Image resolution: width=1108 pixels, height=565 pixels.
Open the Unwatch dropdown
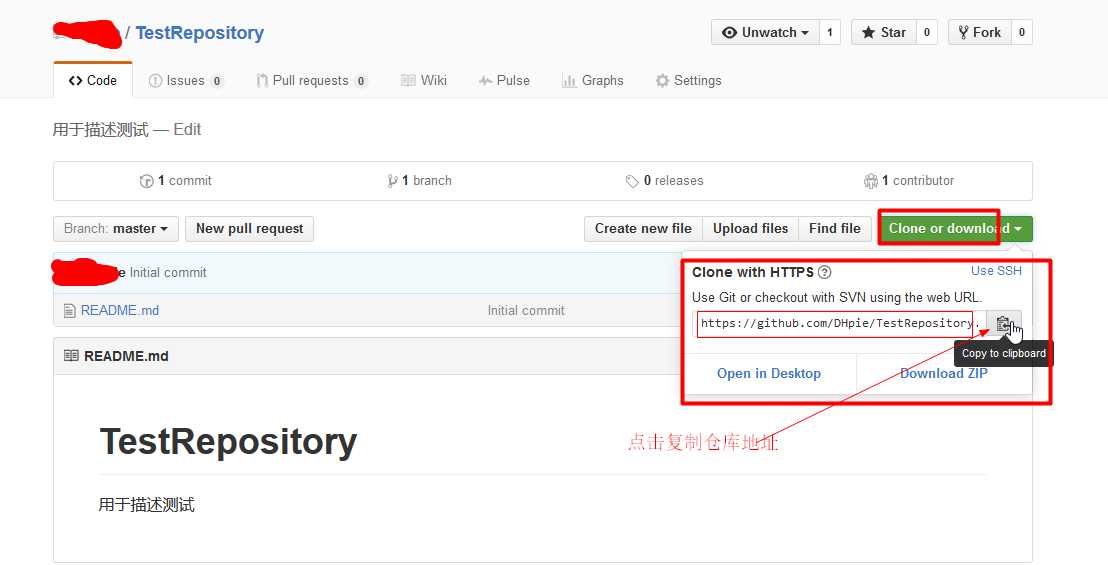[765, 32]
